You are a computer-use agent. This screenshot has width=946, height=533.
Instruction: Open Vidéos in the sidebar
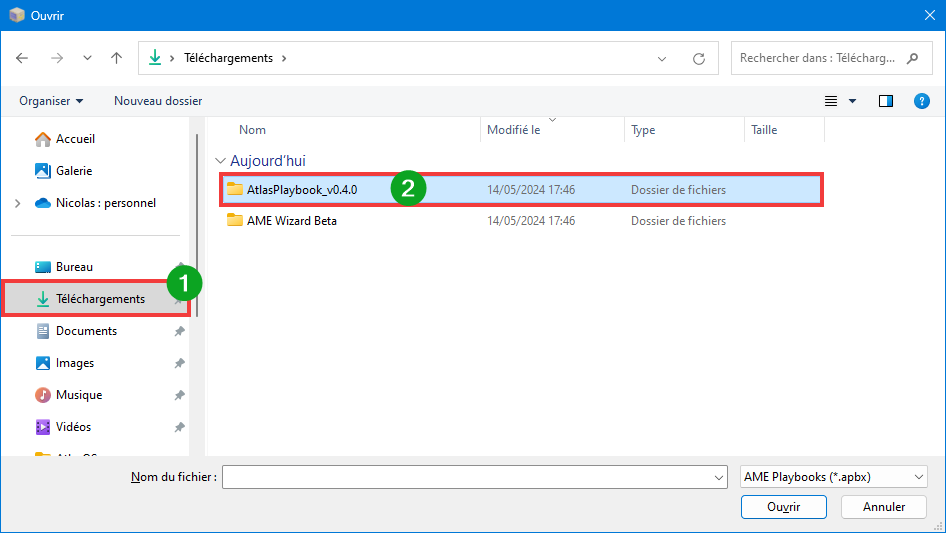tap(73, 427)
